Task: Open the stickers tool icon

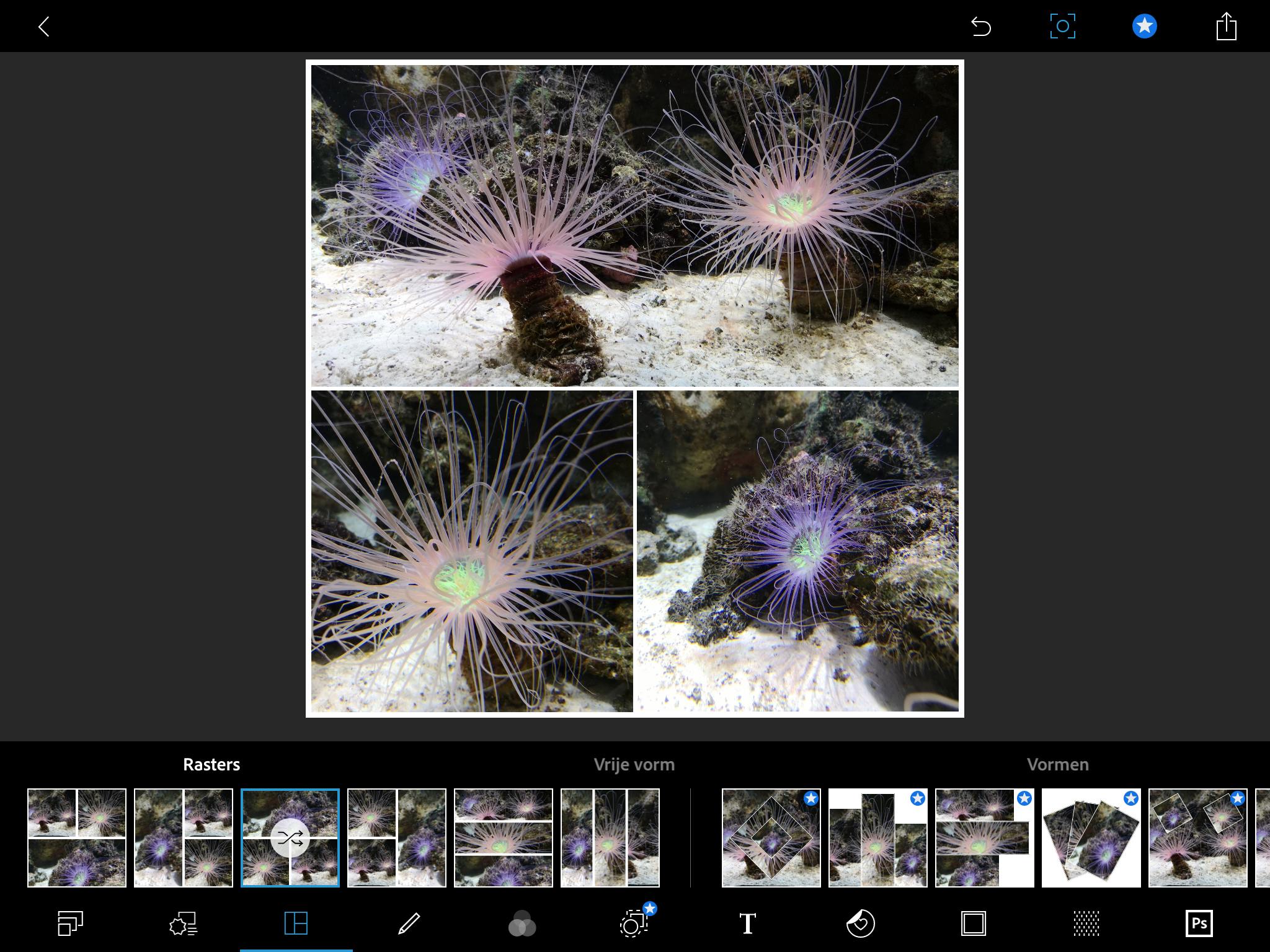Action: (x=860, y=923)
